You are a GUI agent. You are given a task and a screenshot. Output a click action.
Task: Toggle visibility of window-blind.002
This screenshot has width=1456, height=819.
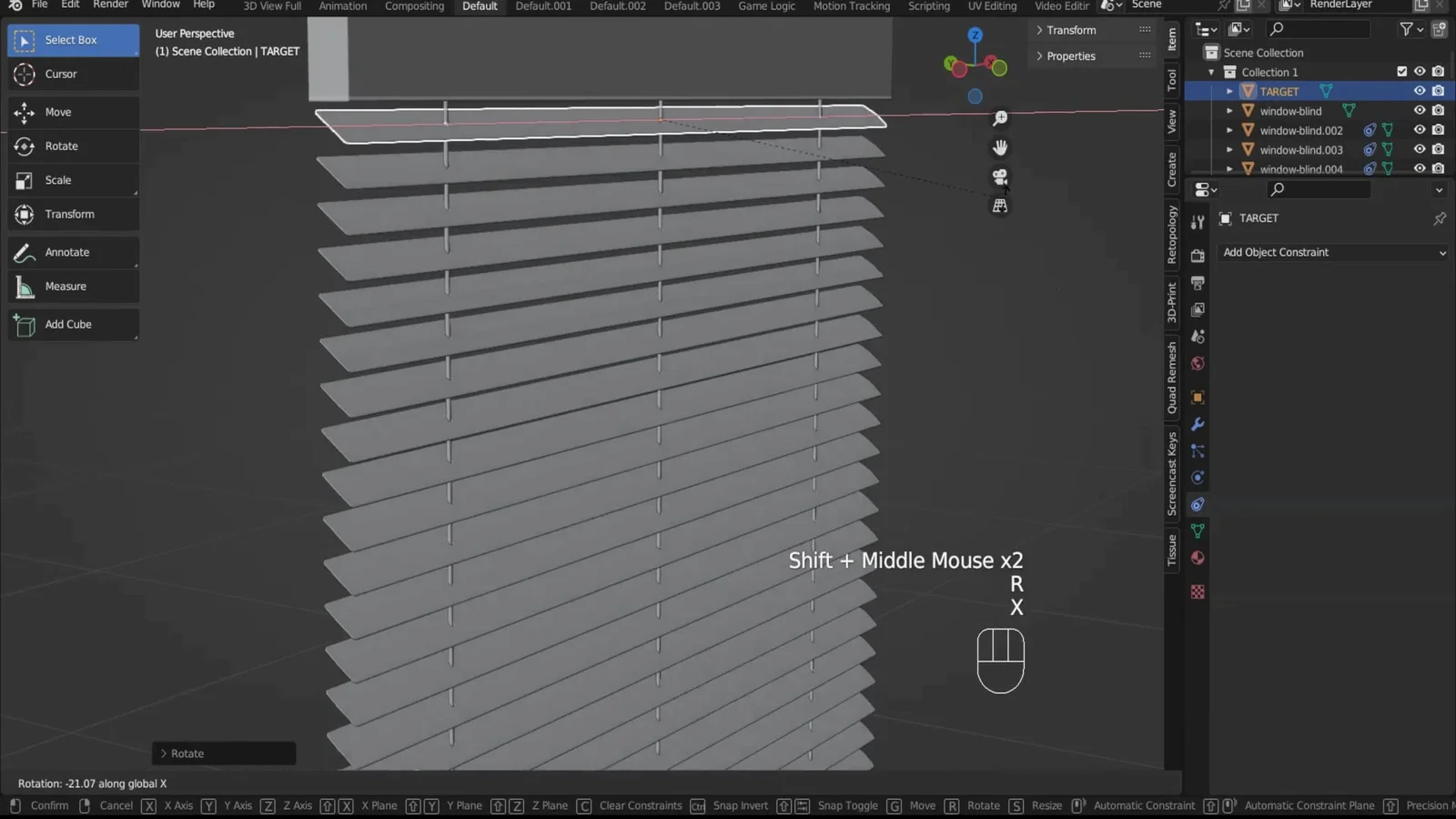pos(1419,130)
